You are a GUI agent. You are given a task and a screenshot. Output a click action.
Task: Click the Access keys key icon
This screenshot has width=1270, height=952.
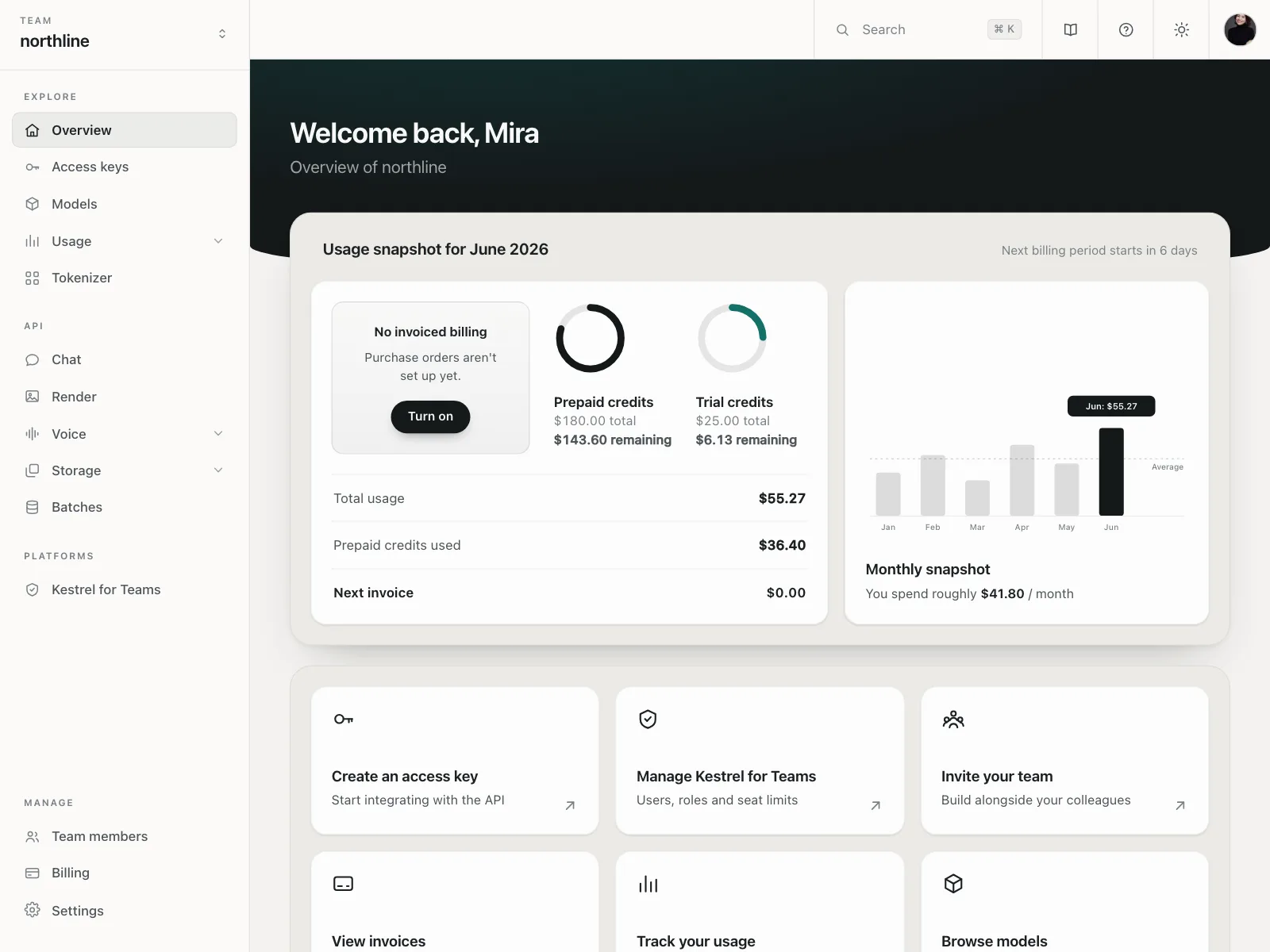pos(33,167)
